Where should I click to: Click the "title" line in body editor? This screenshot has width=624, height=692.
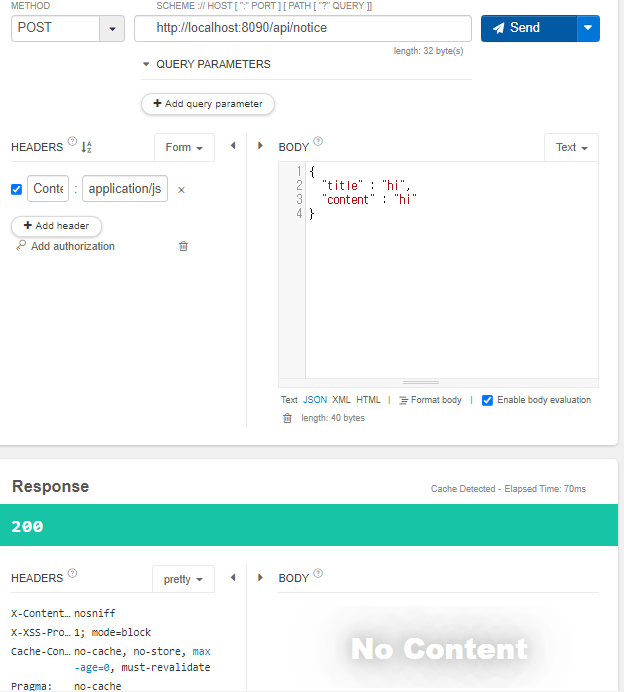366,185
